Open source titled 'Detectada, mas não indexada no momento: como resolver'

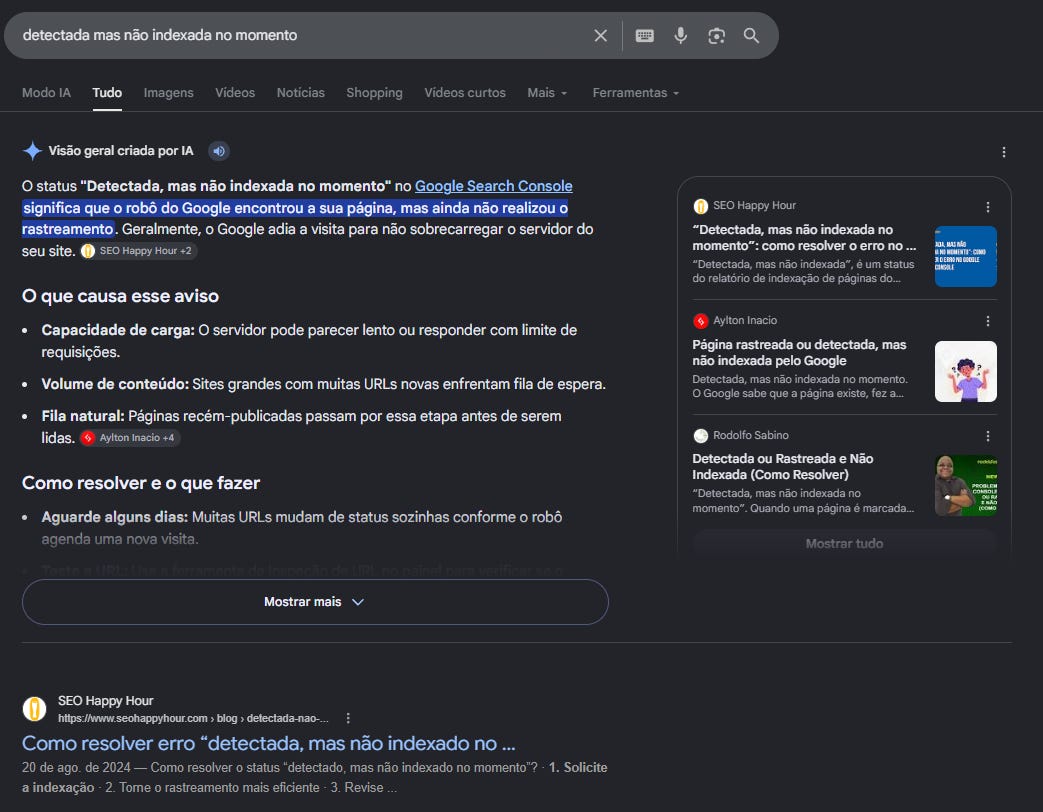804,237
